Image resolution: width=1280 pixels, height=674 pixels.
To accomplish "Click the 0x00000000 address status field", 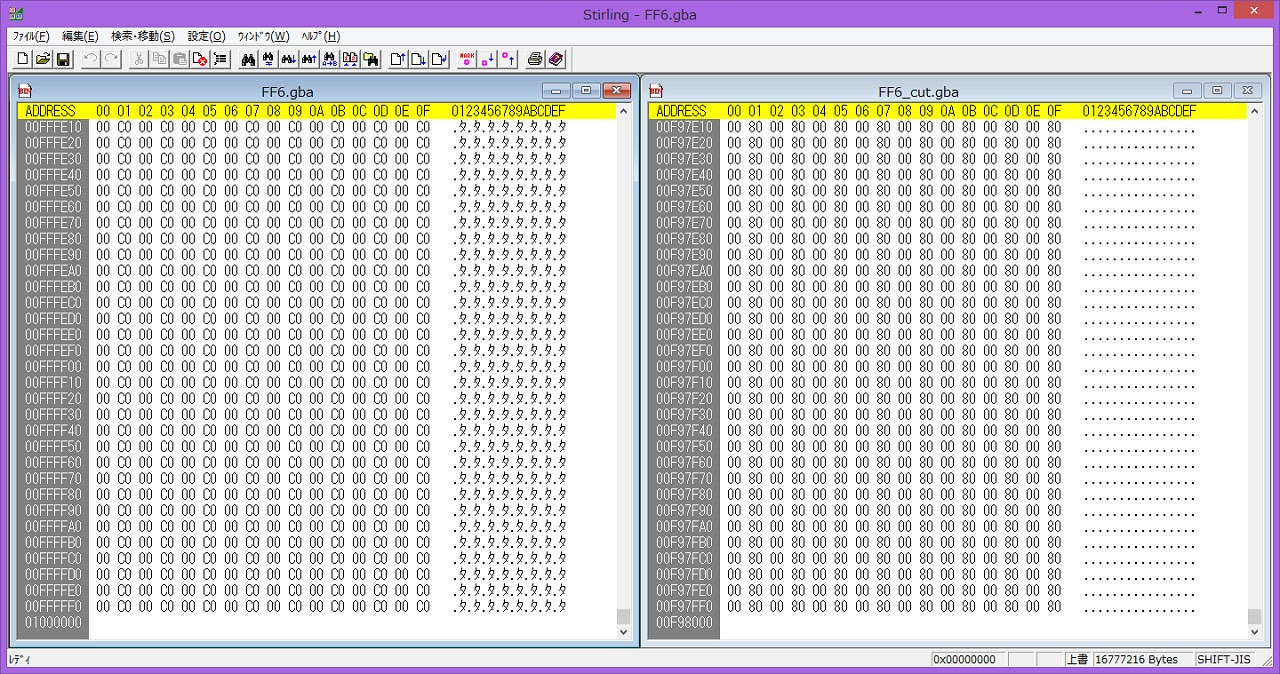I will 968,659.
